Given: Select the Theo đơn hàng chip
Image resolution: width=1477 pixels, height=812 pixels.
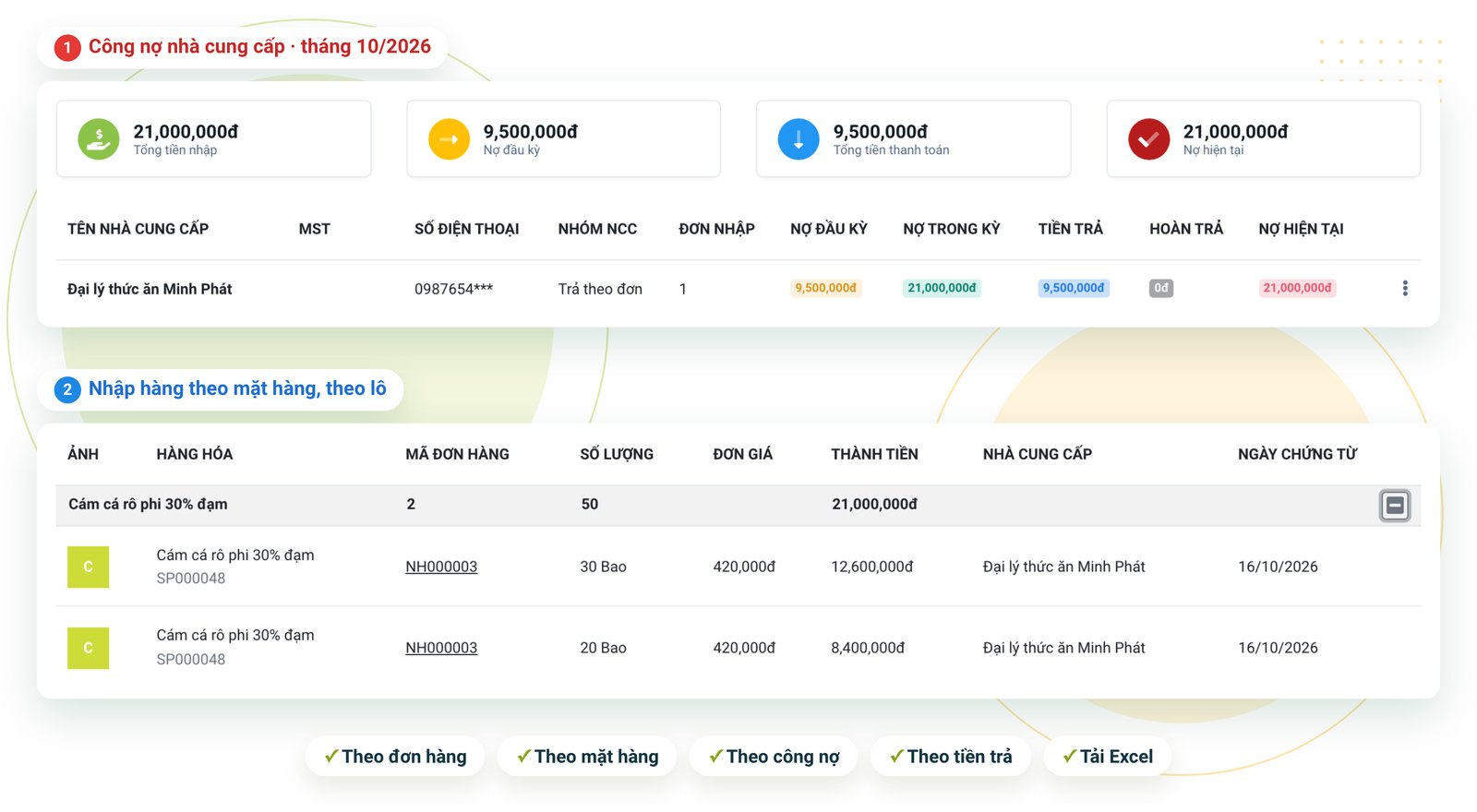Looking at the screenshot, I should coord(395,757).
